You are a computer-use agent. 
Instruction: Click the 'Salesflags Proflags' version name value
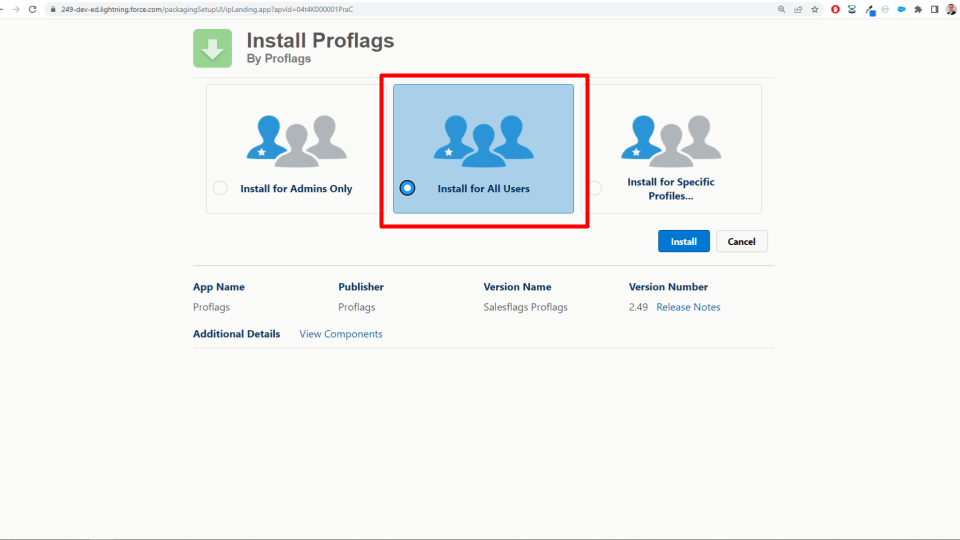(x=525, y=307)
